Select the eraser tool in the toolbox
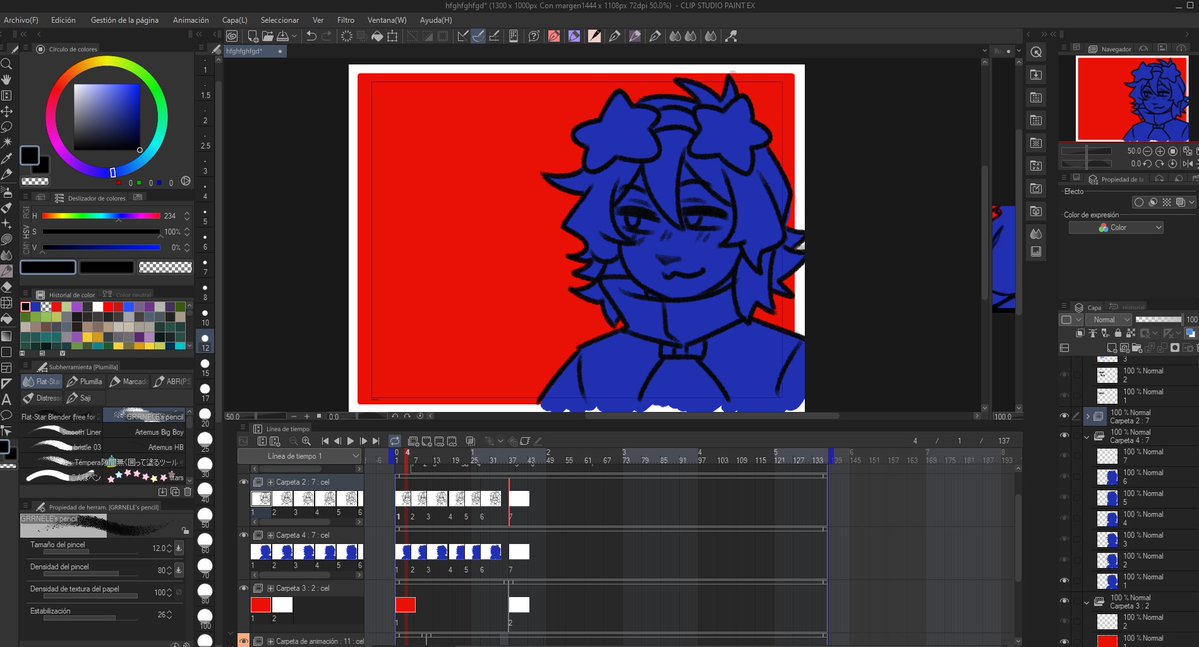The image size is (1199, 647). point(6,286)
